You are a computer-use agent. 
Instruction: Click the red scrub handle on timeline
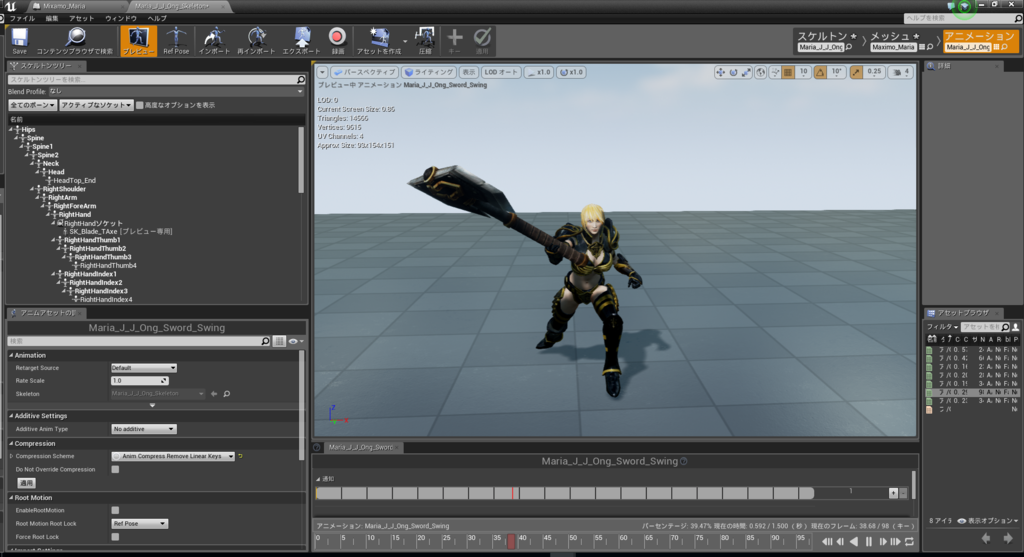click(x=511, y=541)
